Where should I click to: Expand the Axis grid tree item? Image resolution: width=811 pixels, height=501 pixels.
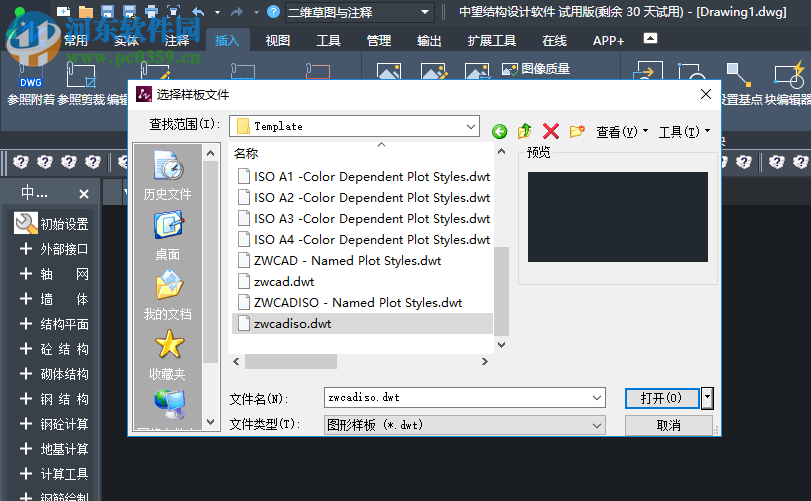point(26,274)
